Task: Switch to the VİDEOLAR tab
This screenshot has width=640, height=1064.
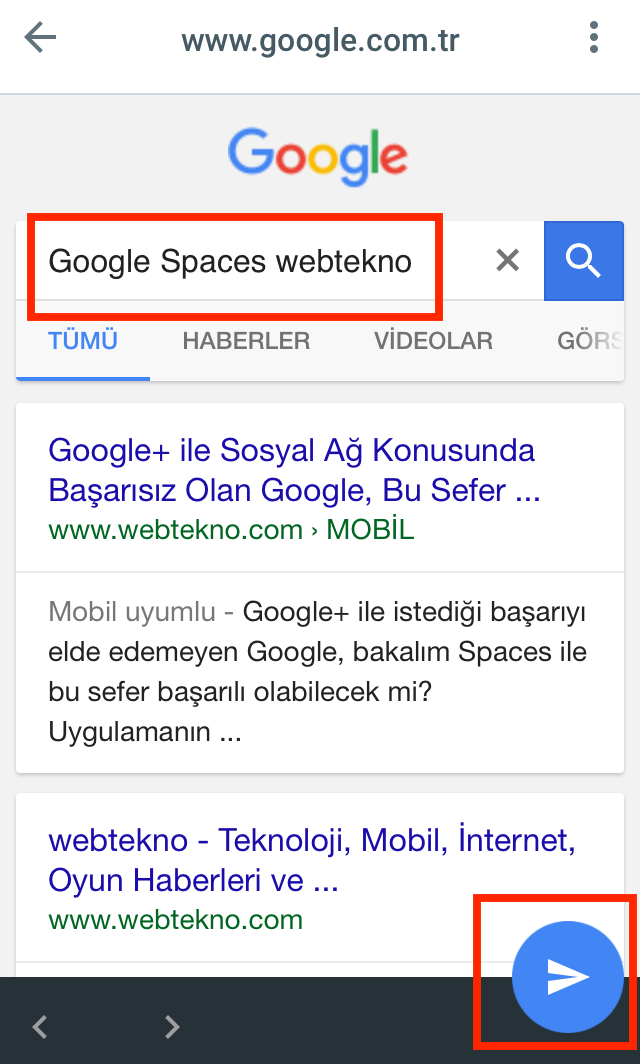Action: (x=434, y=341)
